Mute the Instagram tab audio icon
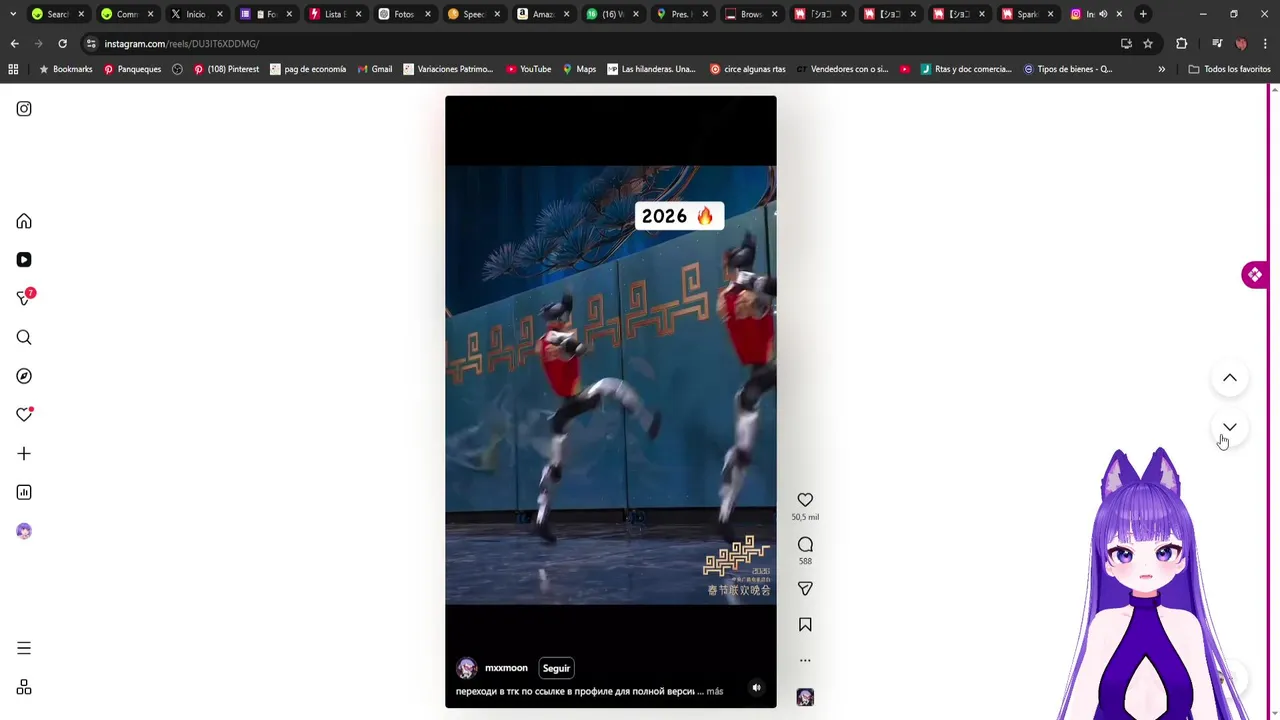This screenshot has width=1280, height=720. 1103,14
